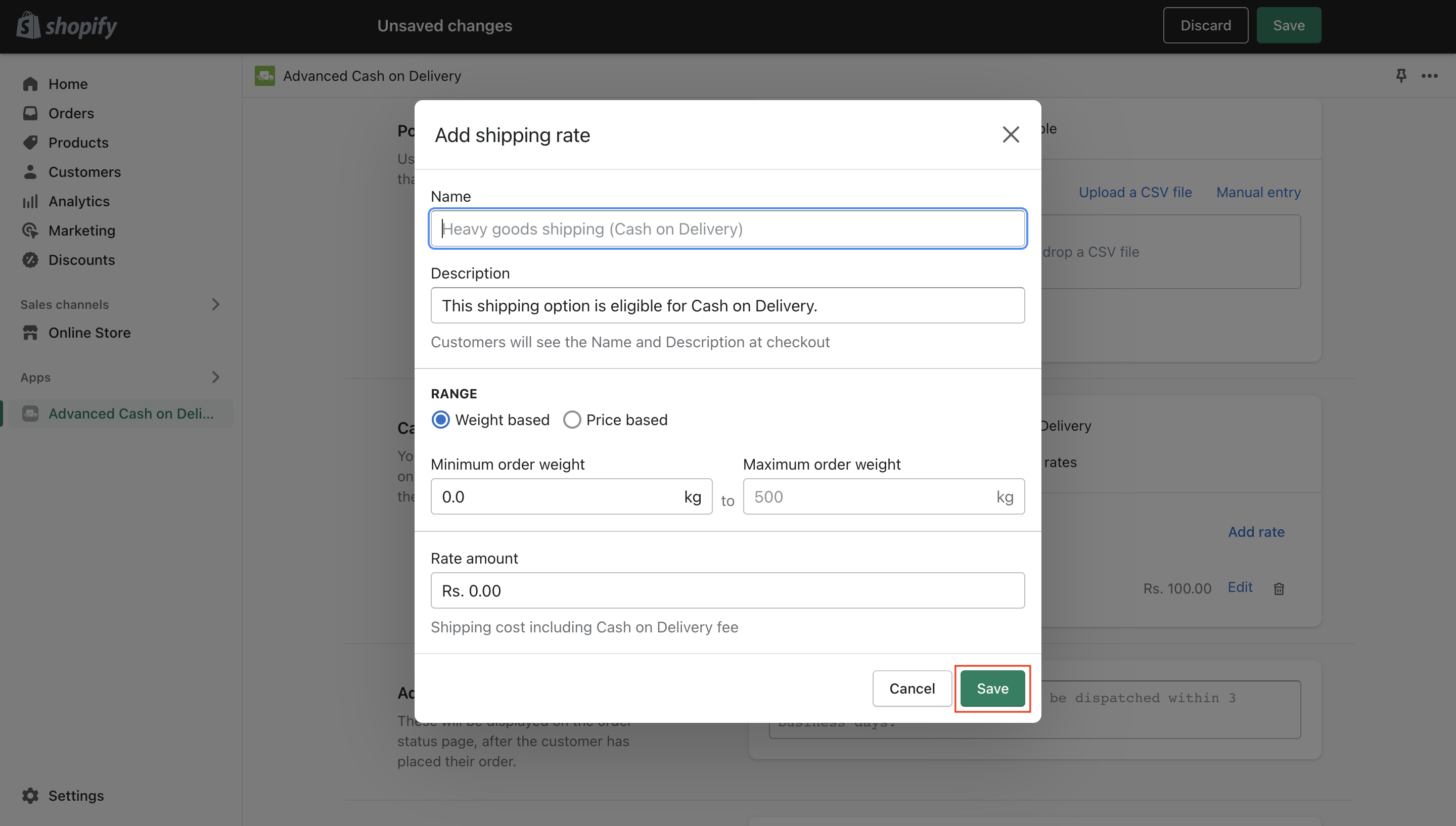Click the Customers icon
The width and height of the screenshot is (1456, 826).
[30, 171]
